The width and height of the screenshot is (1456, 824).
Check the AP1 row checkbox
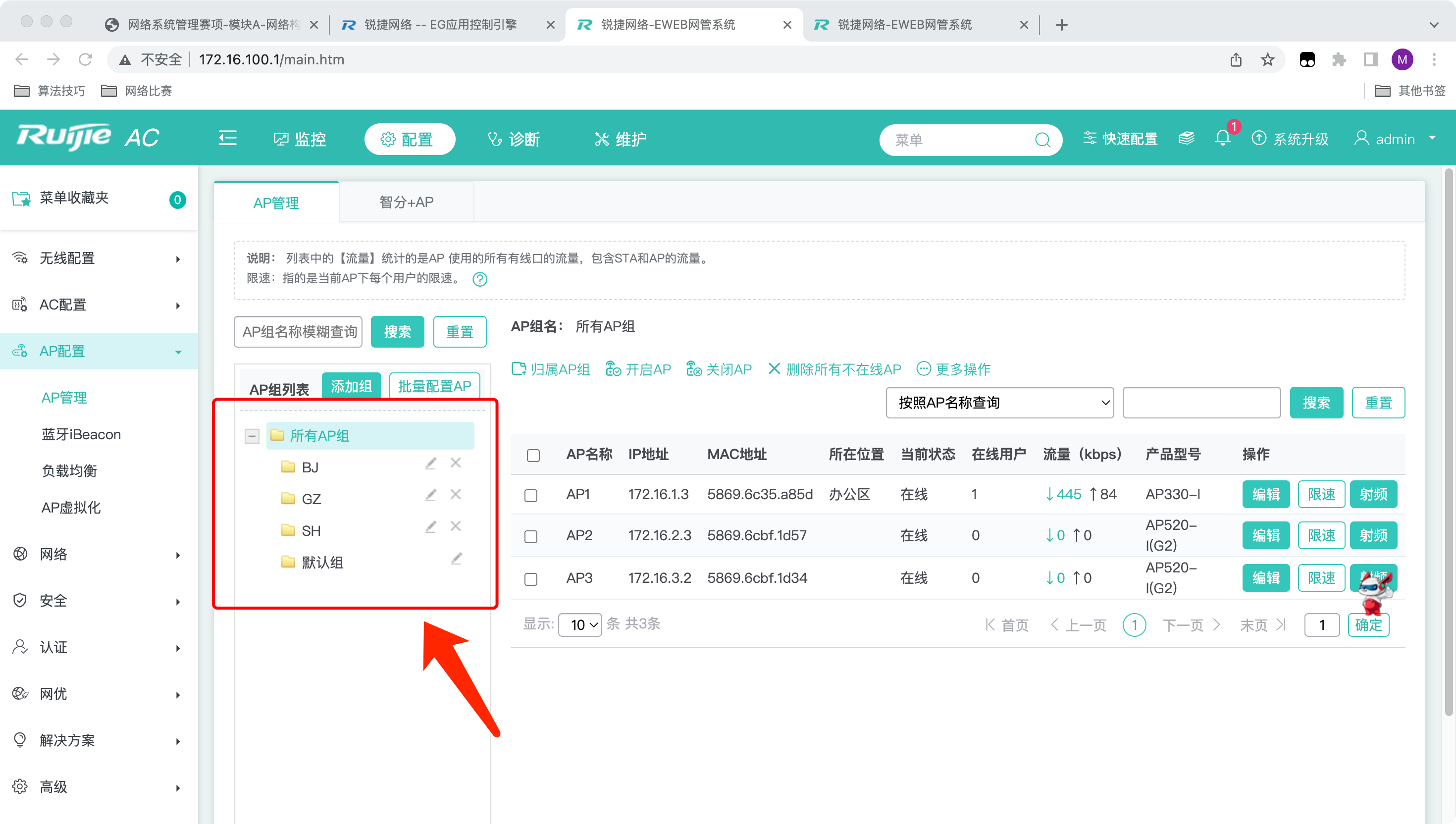pyautogui.click(x=531, y=496)
